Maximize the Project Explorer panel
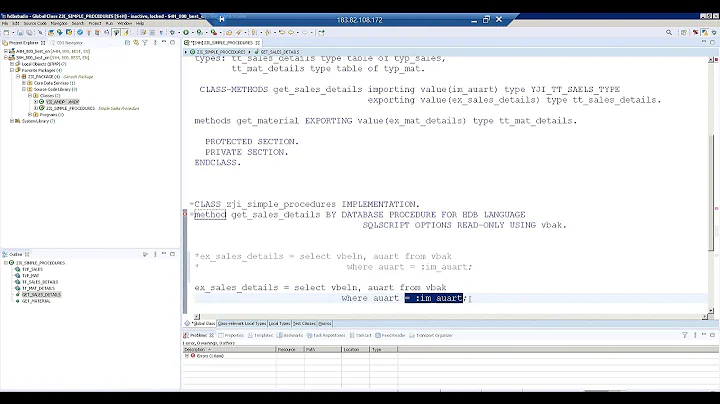720x404 pixels. click(173, 42)
